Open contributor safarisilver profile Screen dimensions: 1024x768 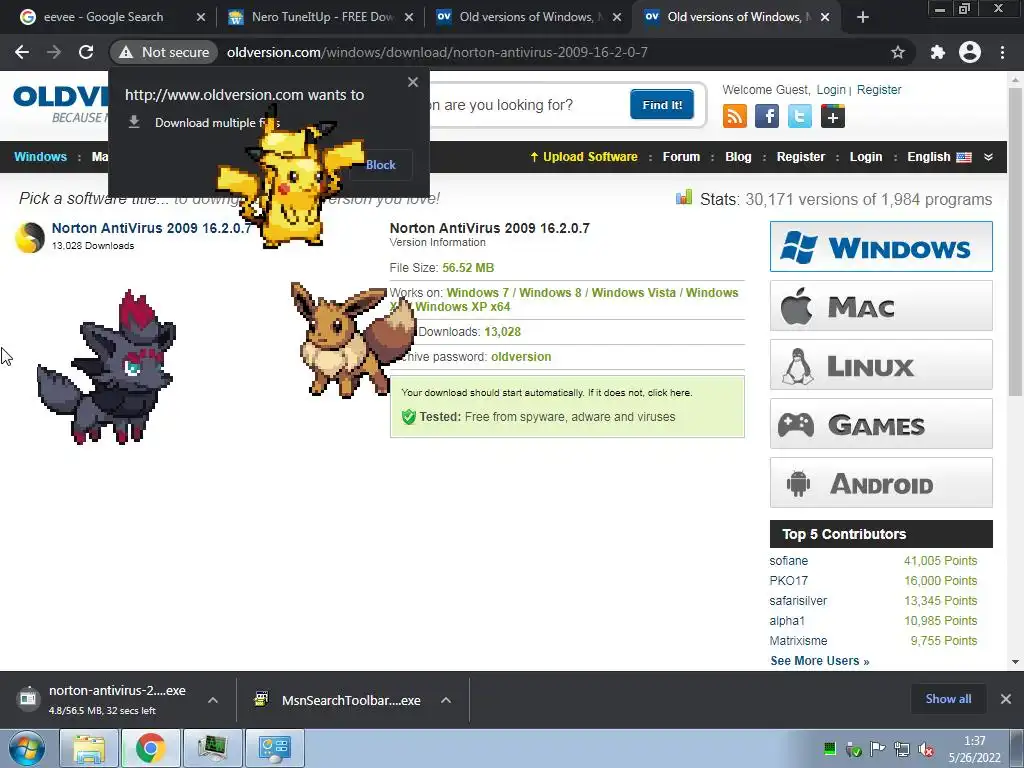click(x=798, y=601)
